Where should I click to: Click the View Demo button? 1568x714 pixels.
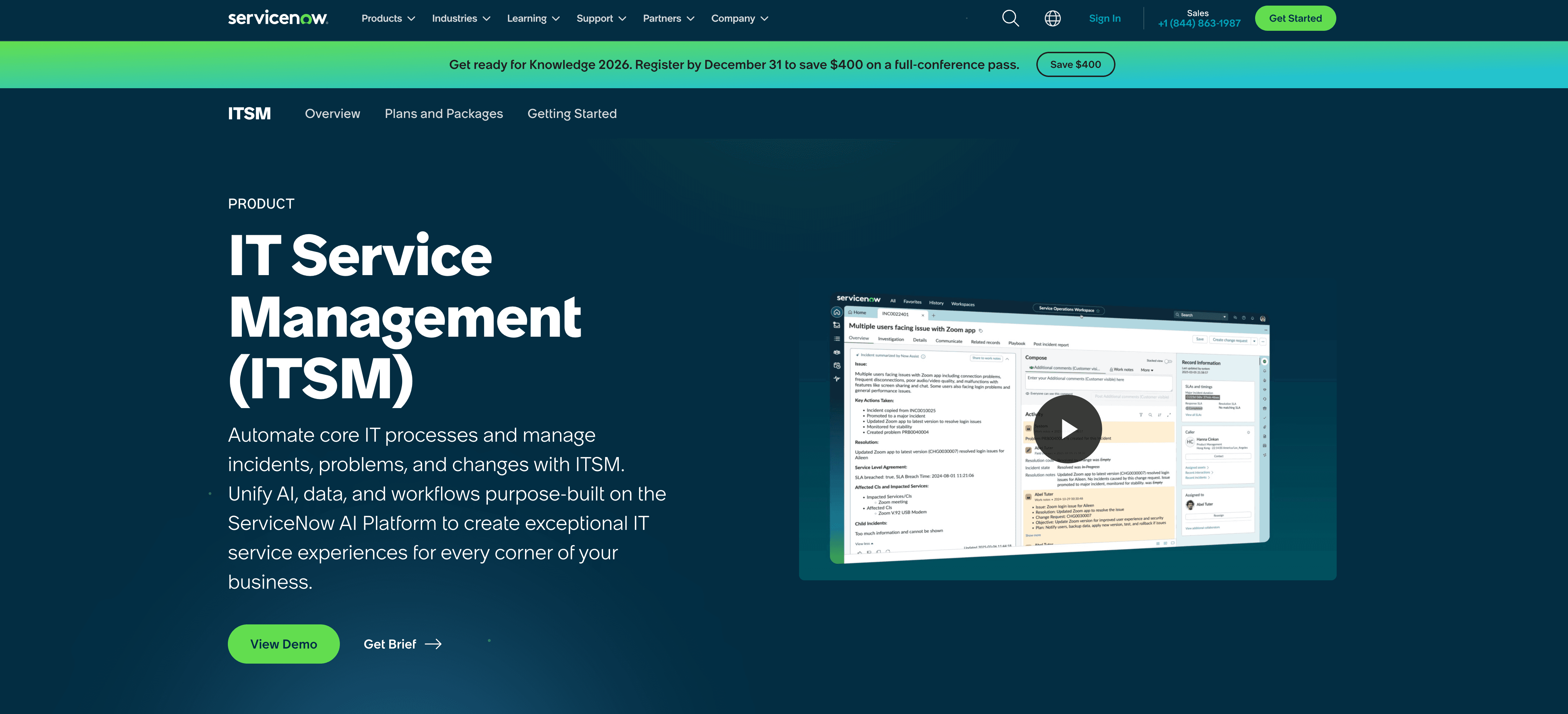[283, 644]
